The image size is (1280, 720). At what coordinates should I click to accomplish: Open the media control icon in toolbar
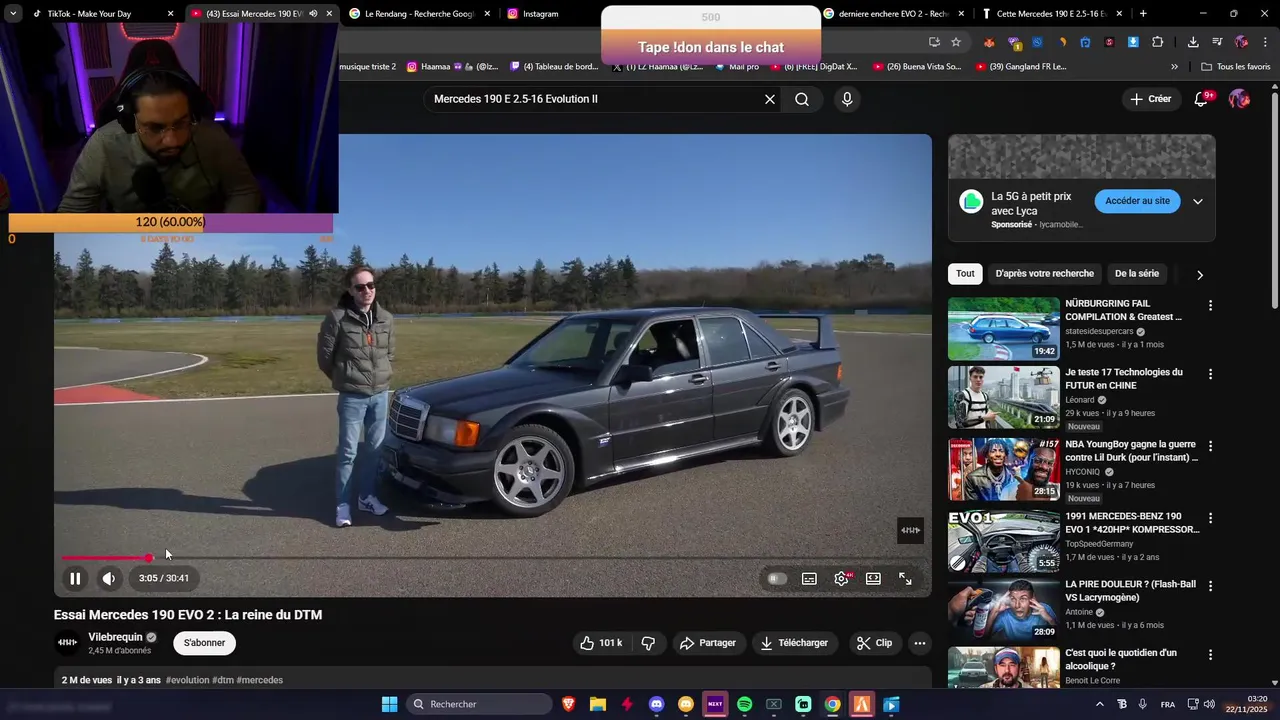pos(1217,42)
